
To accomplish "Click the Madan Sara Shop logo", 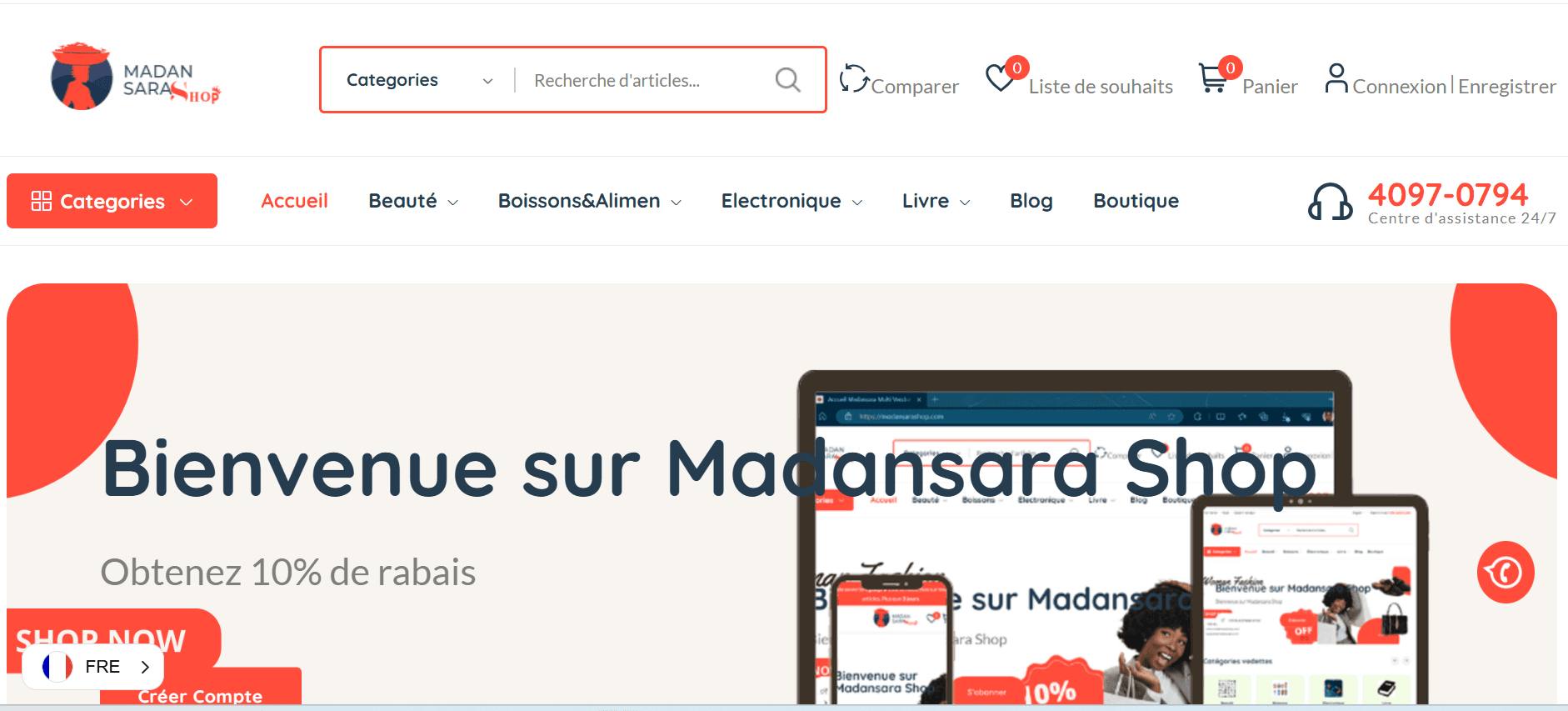I will (135, 76).
